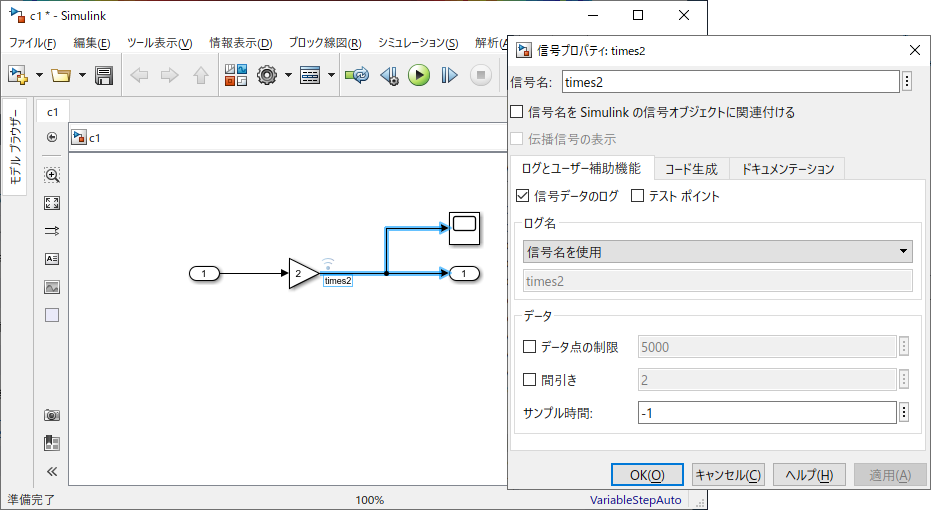
Task: Click the New Model toolbar icon
Action: coord(18,75)
